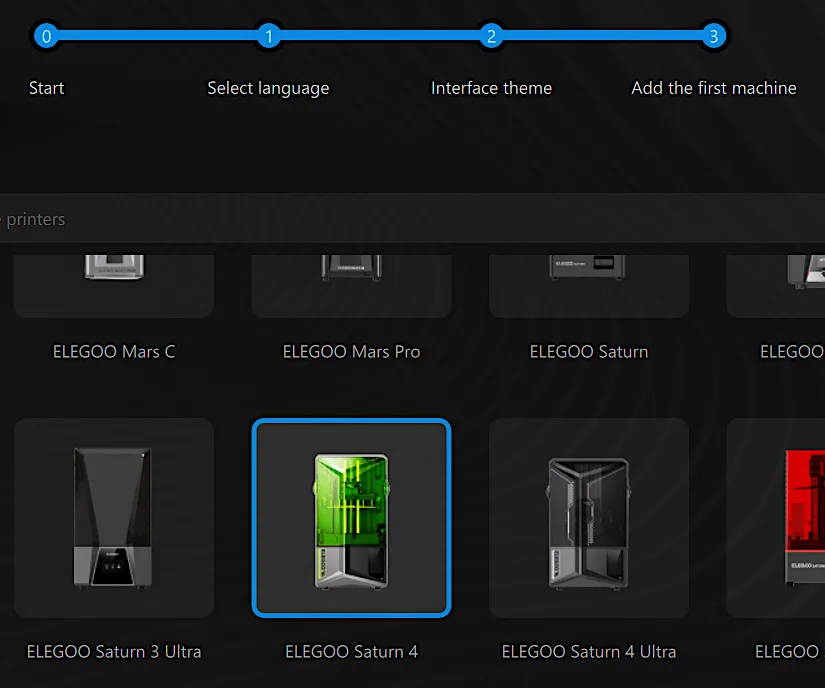Focus the printers search field

(412, 219)
